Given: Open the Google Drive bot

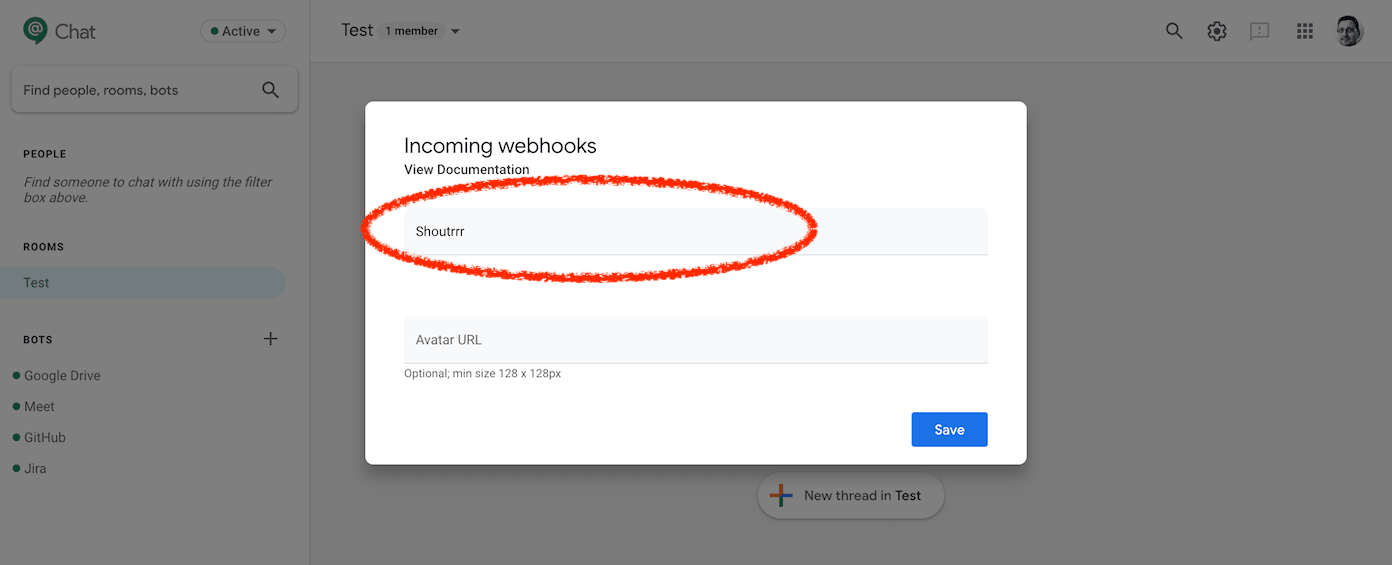Looking at the screenshot, I should pyautogui.click(x=62, y=376).
